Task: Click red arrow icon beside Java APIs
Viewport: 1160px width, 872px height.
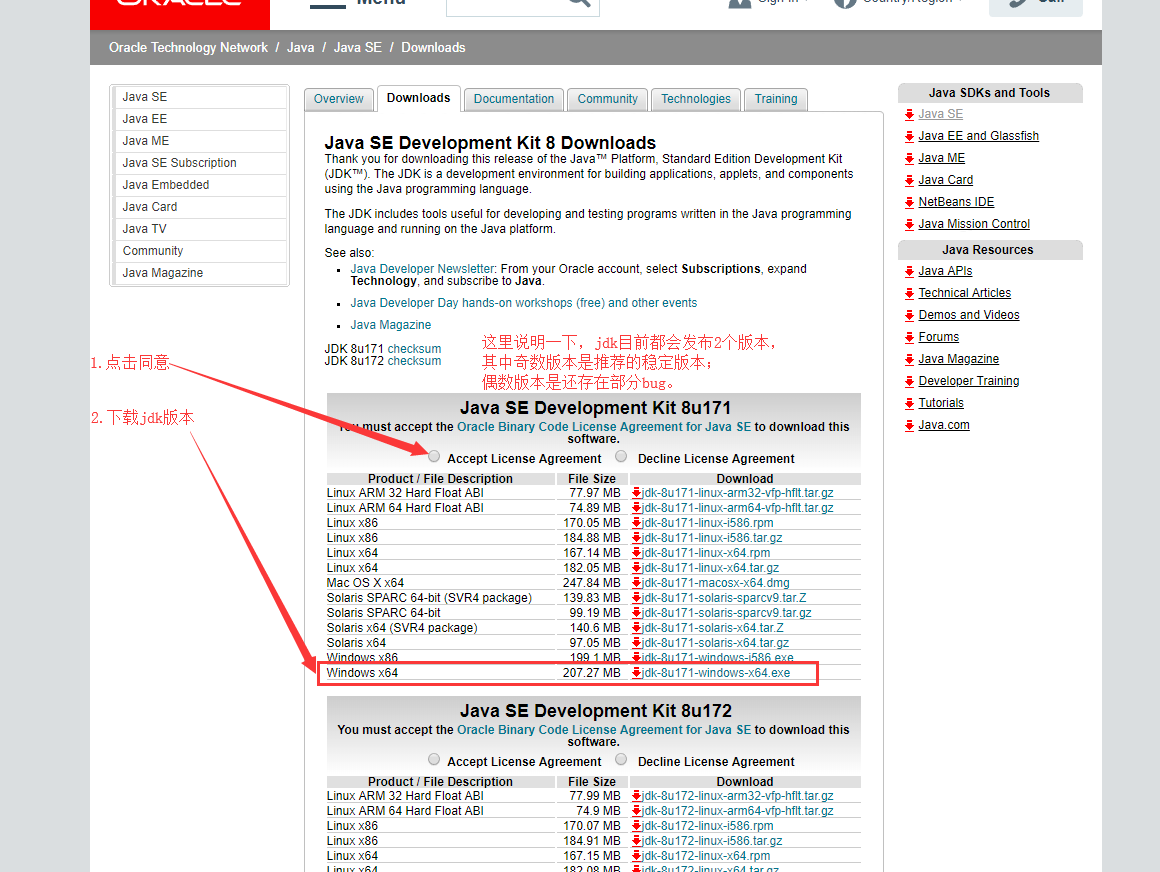Action: point(909,272)
